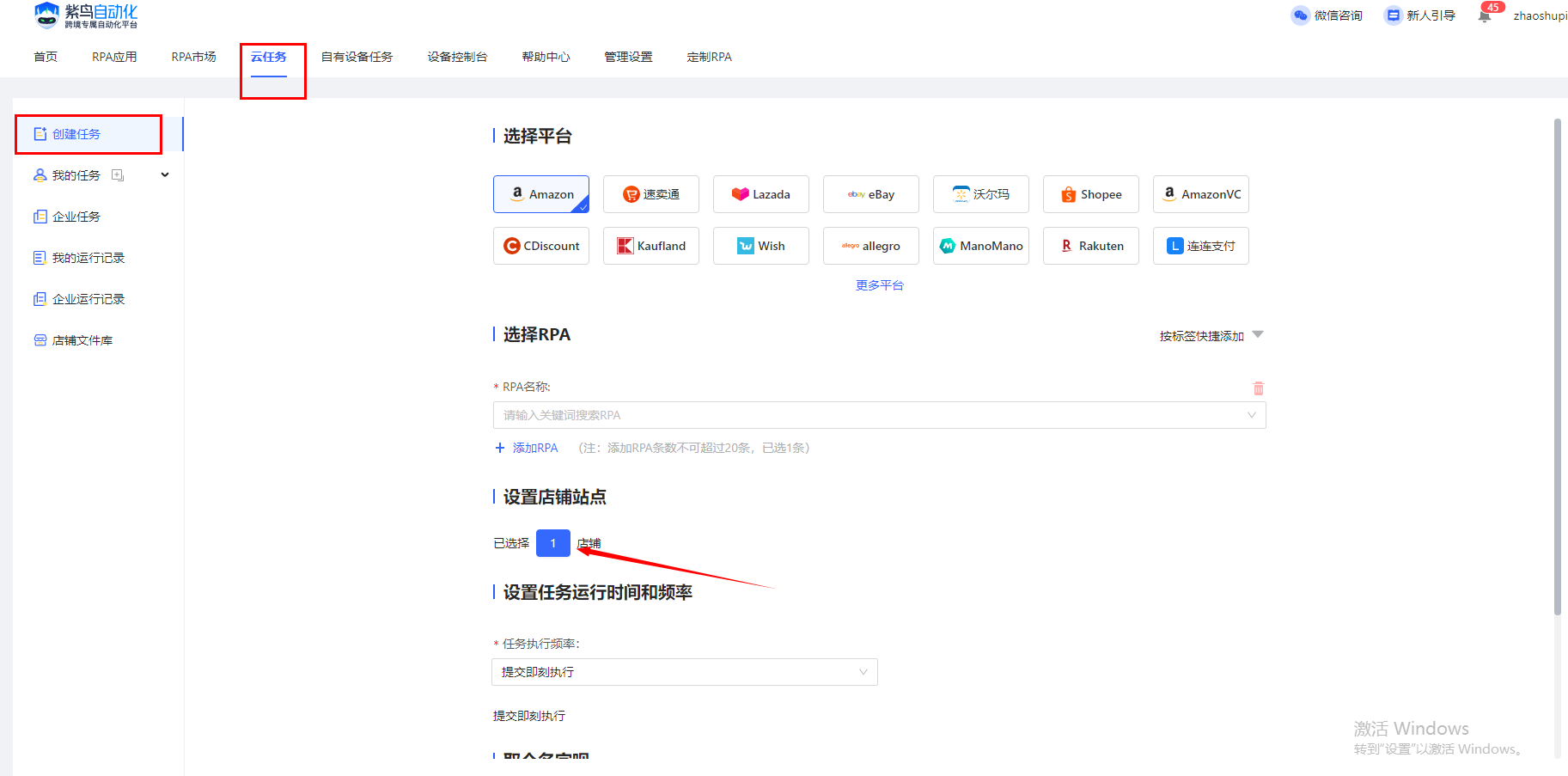Viewport: 1568px width, 776px height.
Task: Open 创建任务 in the sidebar
Action: pyautogui.click(x=98, y=134)
